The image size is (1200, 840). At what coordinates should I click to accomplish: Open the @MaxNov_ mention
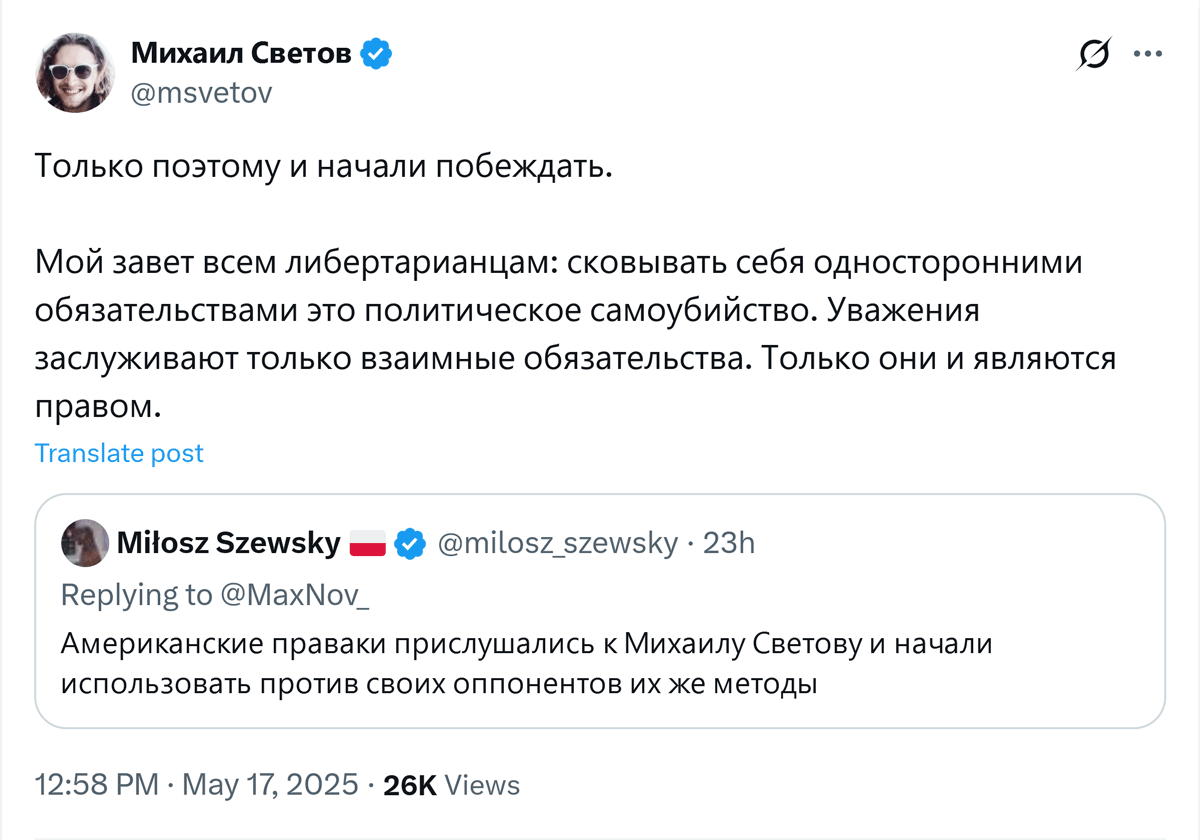click(295, 594)
